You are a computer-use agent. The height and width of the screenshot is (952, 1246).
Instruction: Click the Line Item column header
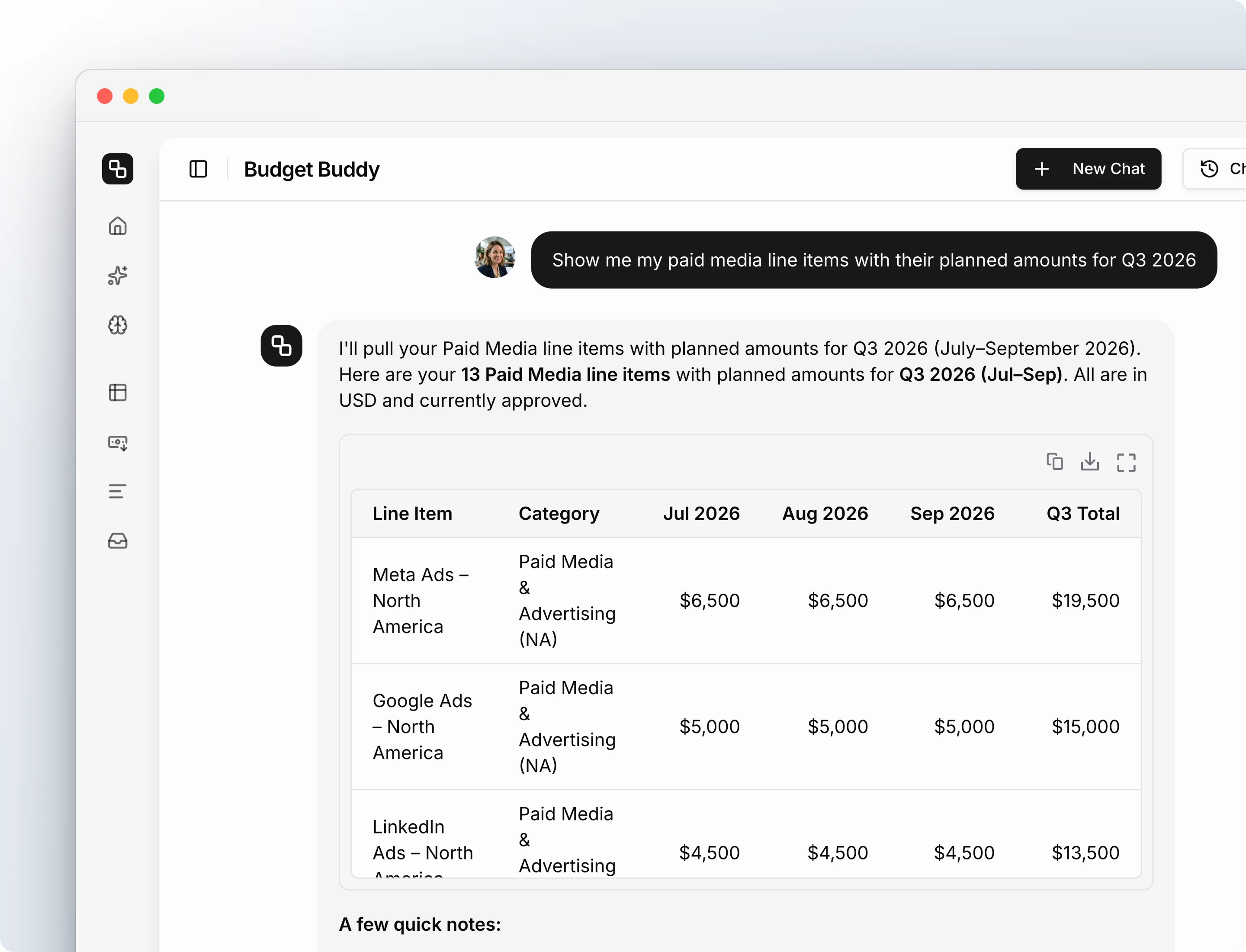click(x=412, y=513)
